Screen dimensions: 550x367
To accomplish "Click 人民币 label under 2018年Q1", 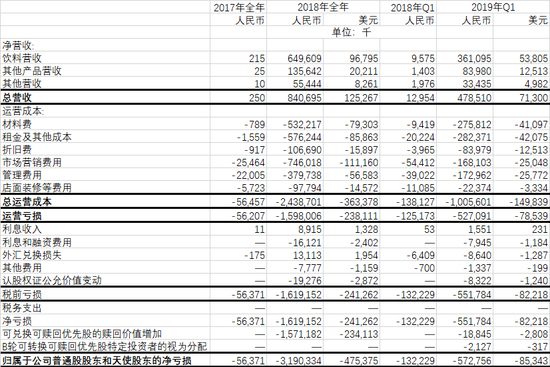I will point(420,20).
